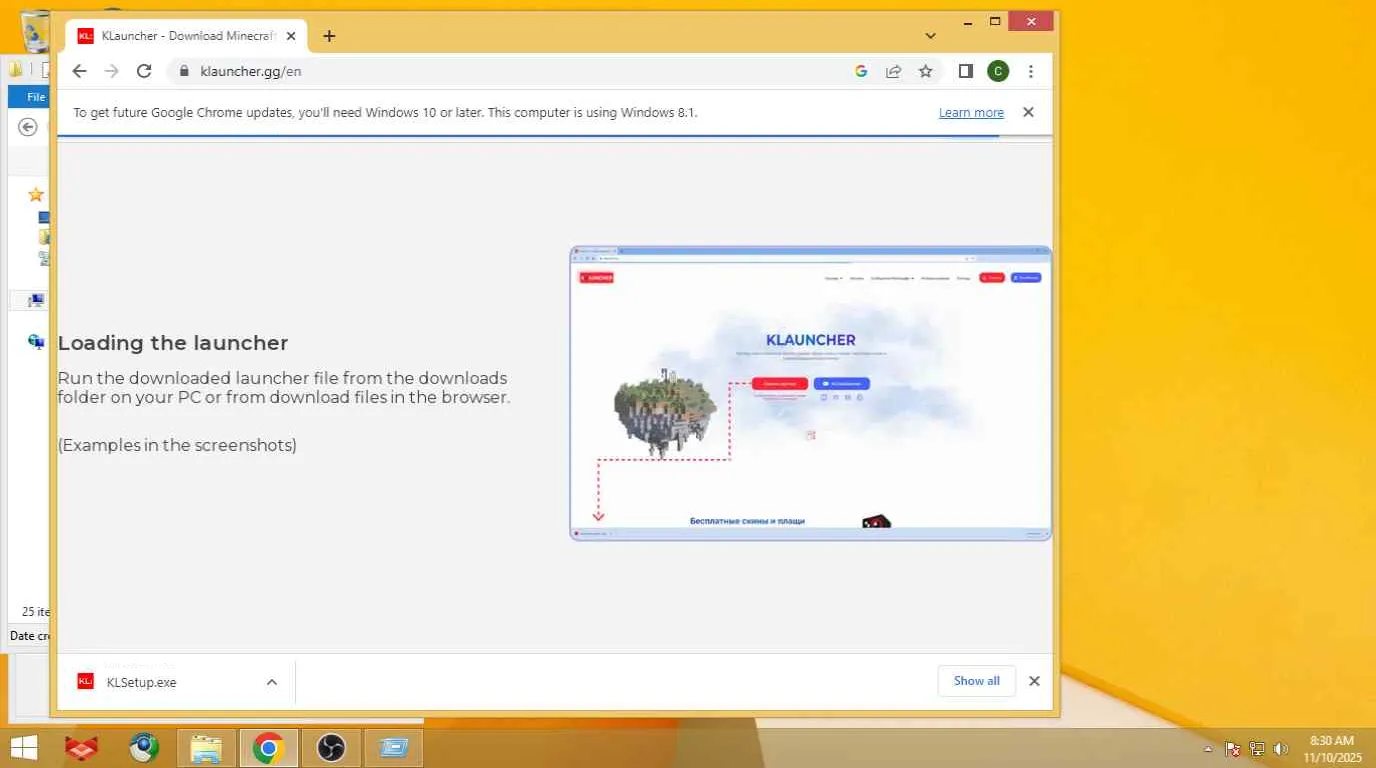View site information via the padlock icon

[183, 71]
